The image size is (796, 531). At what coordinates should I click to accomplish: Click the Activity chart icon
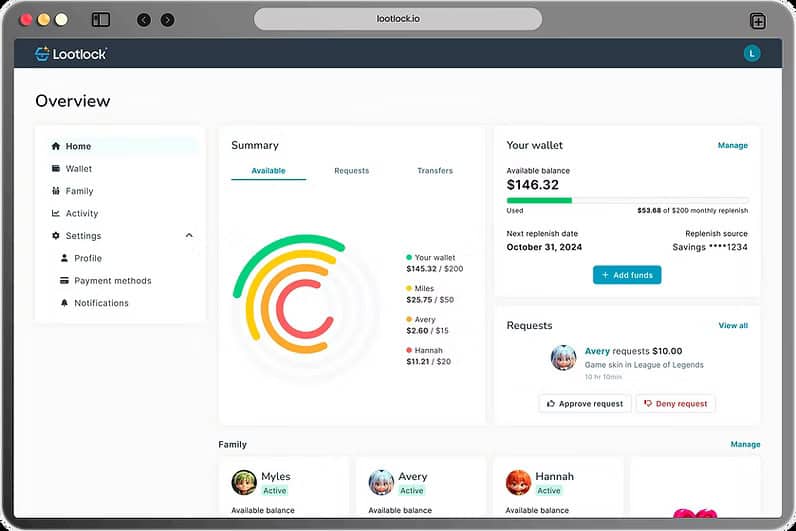point(56,213)
